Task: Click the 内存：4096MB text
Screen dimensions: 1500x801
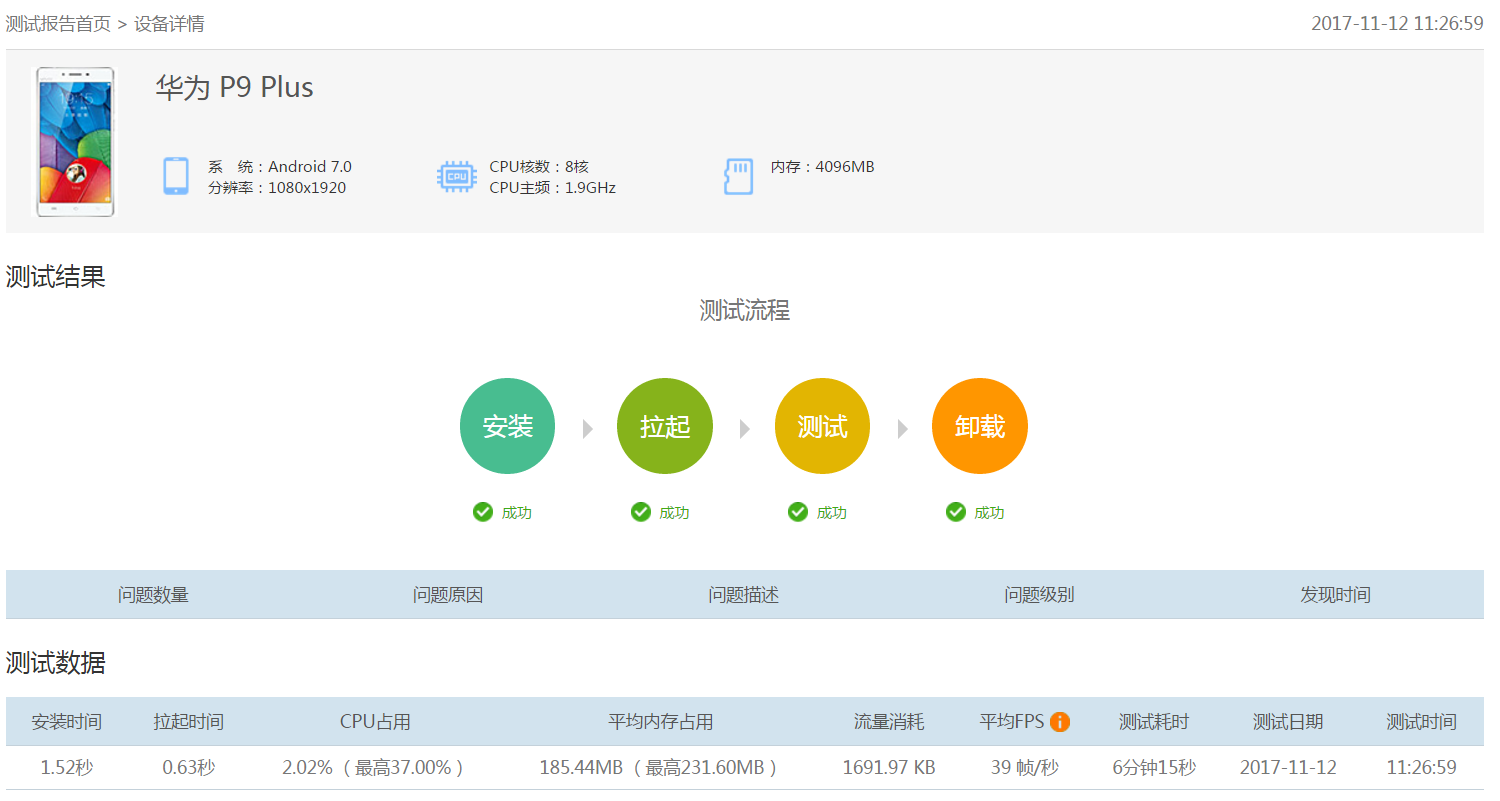Action: point(823,167)
